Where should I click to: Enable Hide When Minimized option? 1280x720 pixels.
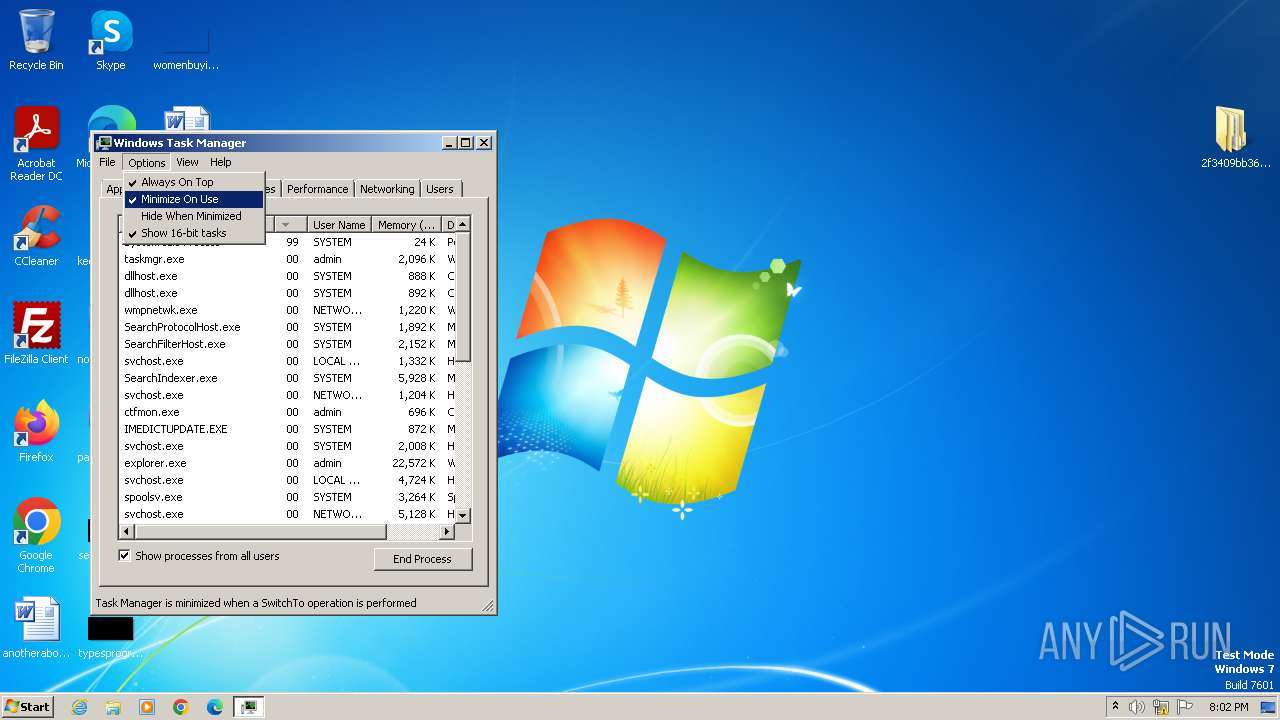(x=194, y=216)
